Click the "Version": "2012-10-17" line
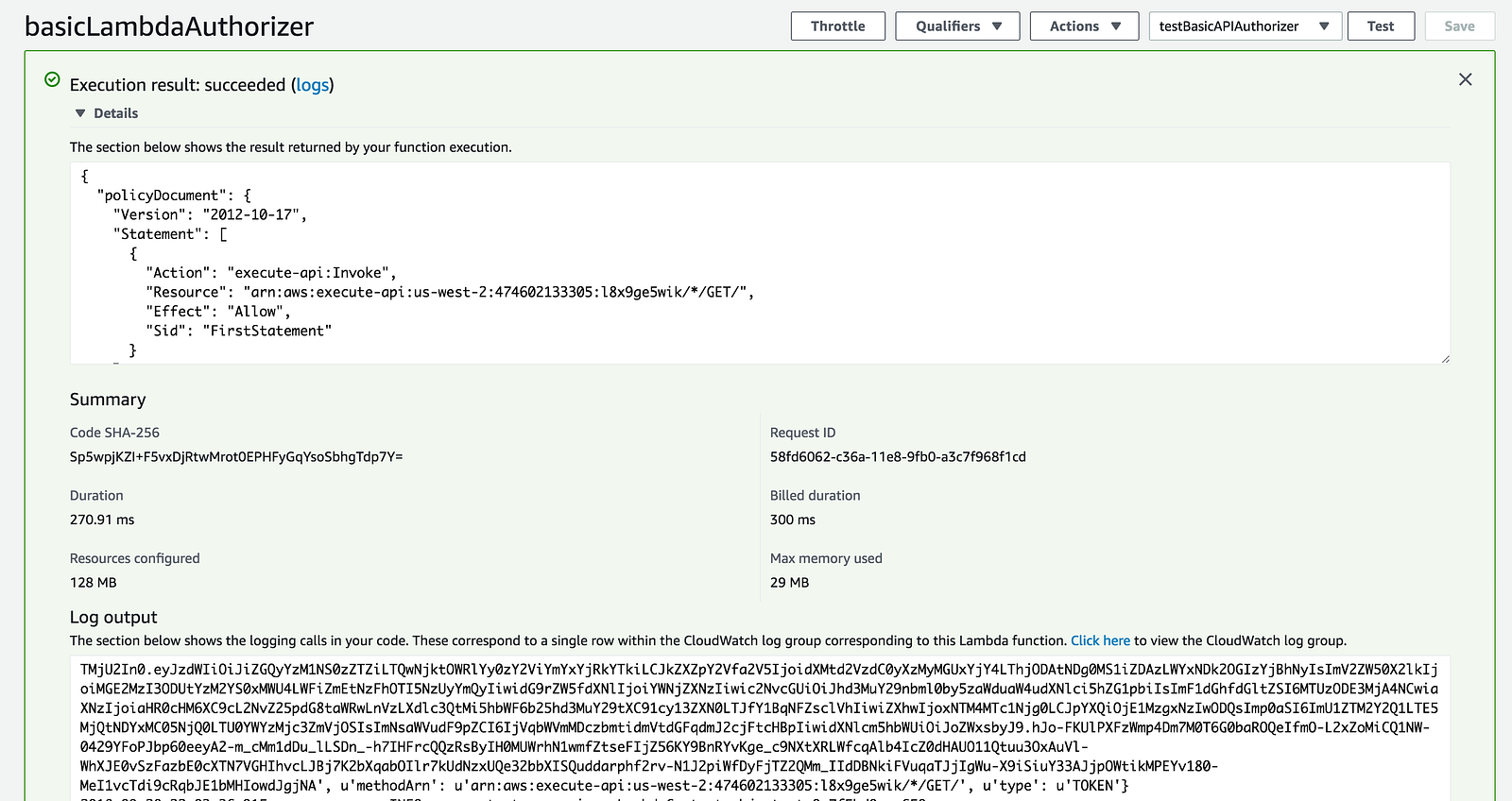Image resolution: width=1512 pixels, height=801 pixels. (210, 214)
